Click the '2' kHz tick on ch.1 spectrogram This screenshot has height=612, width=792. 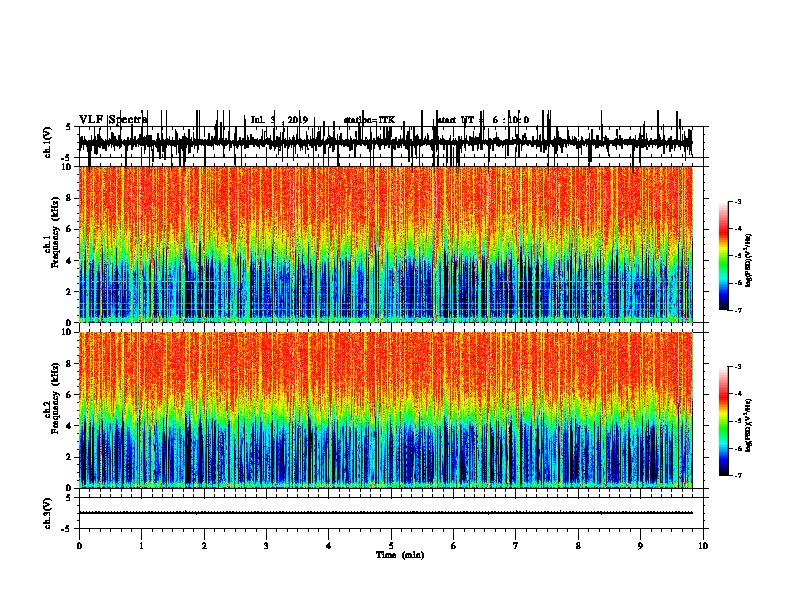pyautogui.click(x=70, y=291)
